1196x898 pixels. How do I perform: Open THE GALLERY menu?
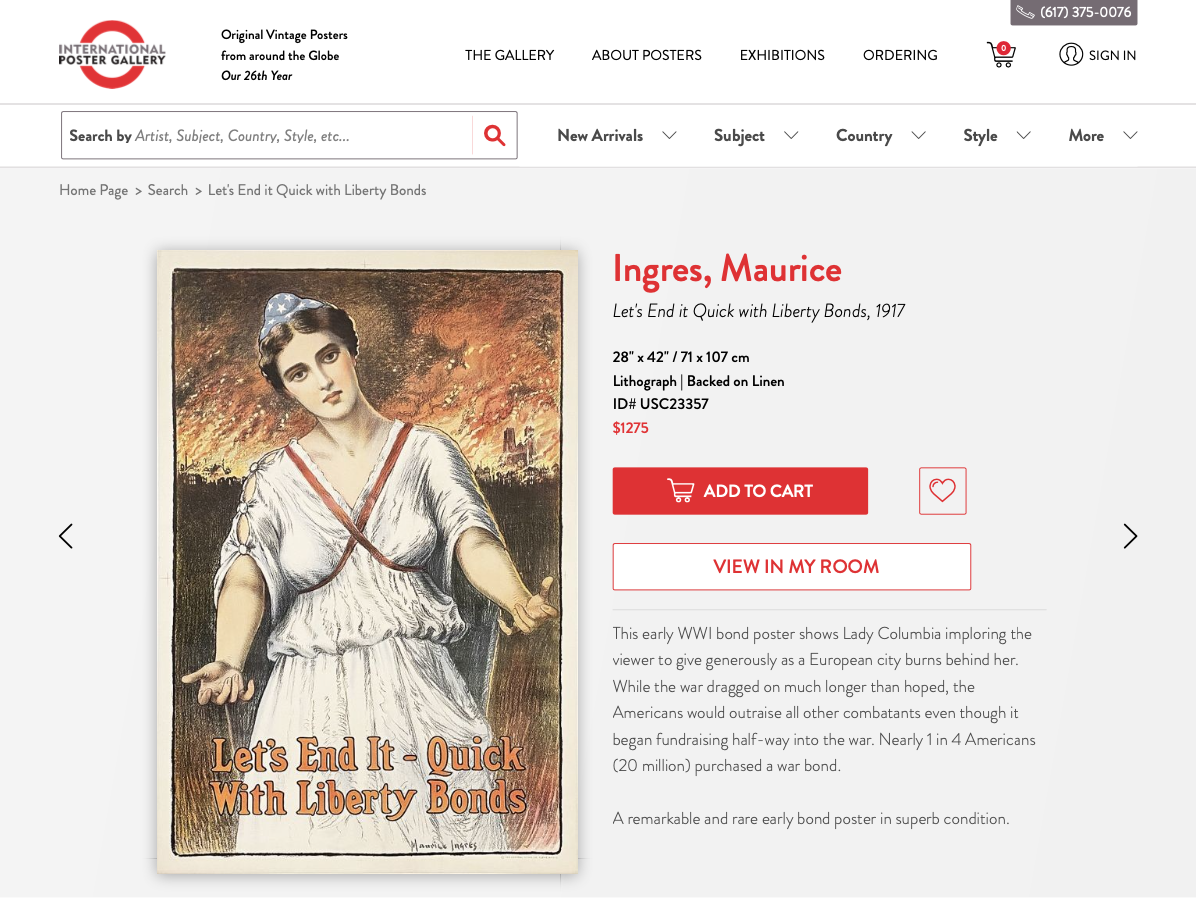tap(510, 55)
